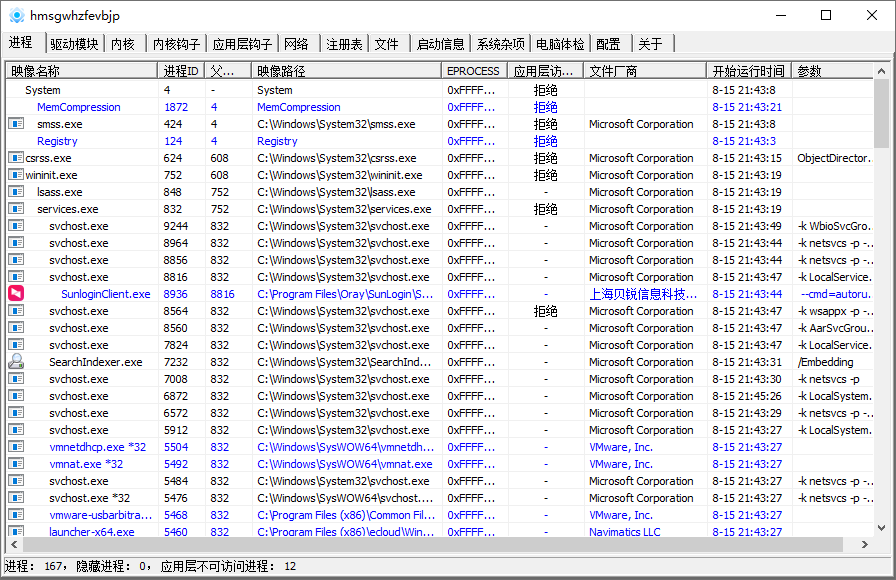The height and width of the screenshot is (580, 896).
Task: Click icon of svchost.exe PID 9244
Action: (16, 226)
